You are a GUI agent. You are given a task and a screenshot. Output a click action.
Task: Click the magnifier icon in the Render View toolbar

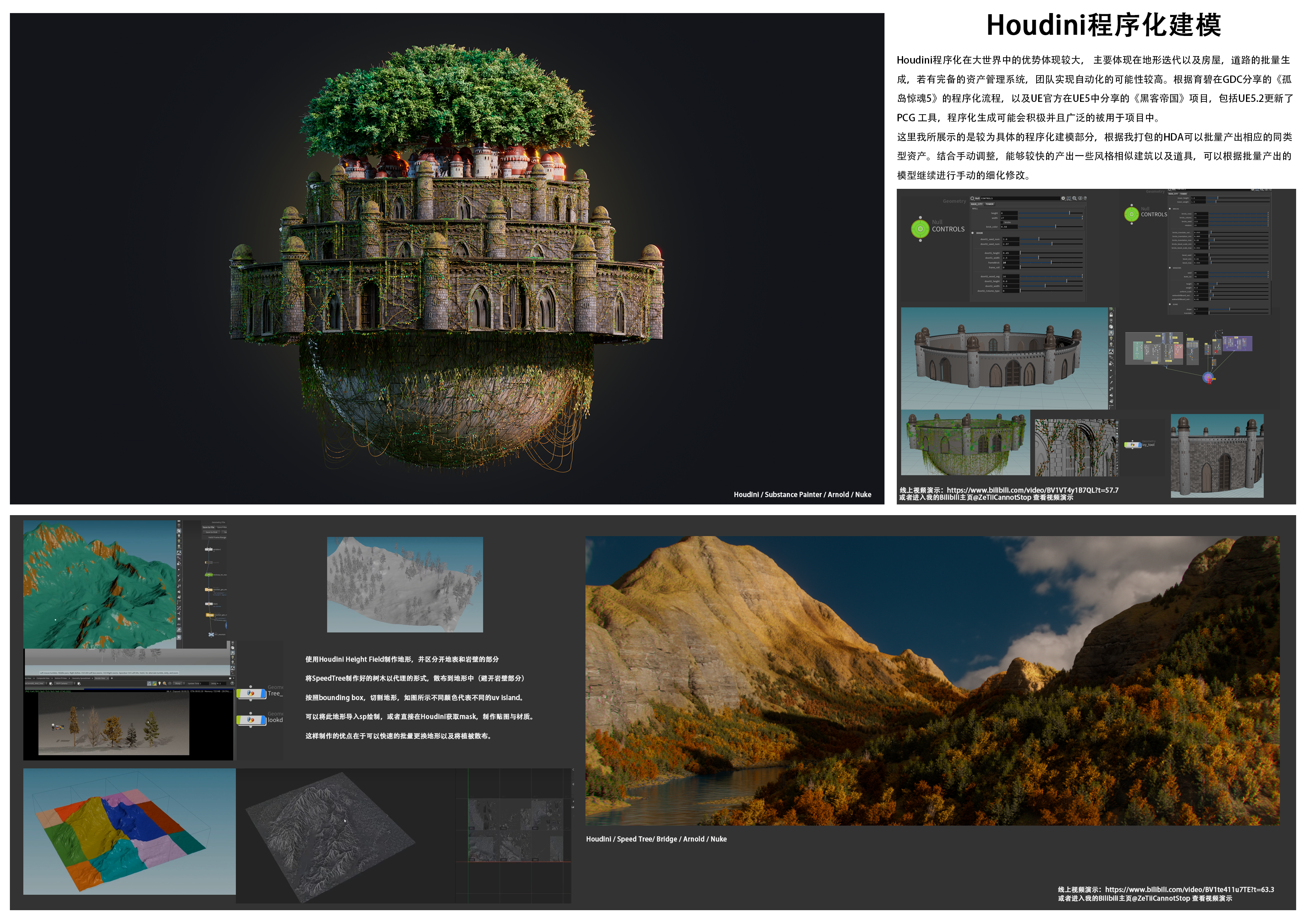(x=165, y=683)
